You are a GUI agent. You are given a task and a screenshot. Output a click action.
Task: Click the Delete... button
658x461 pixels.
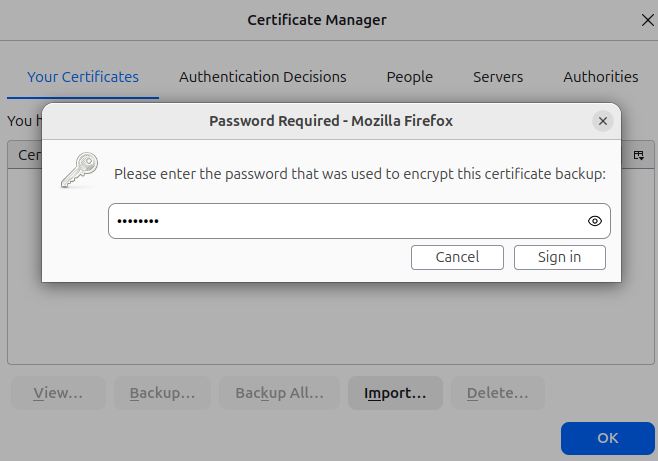(497, 393)
